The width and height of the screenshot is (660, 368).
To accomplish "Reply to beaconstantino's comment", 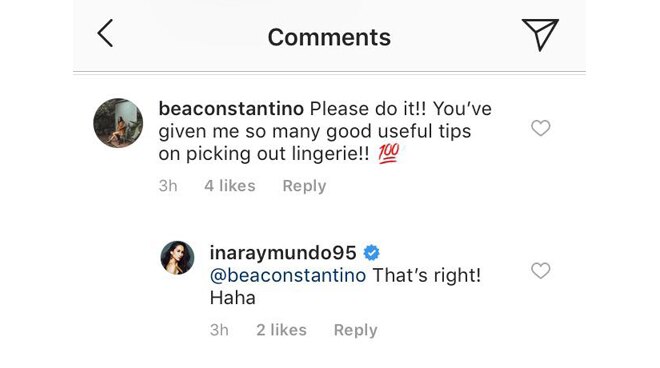I will point(304,186).
